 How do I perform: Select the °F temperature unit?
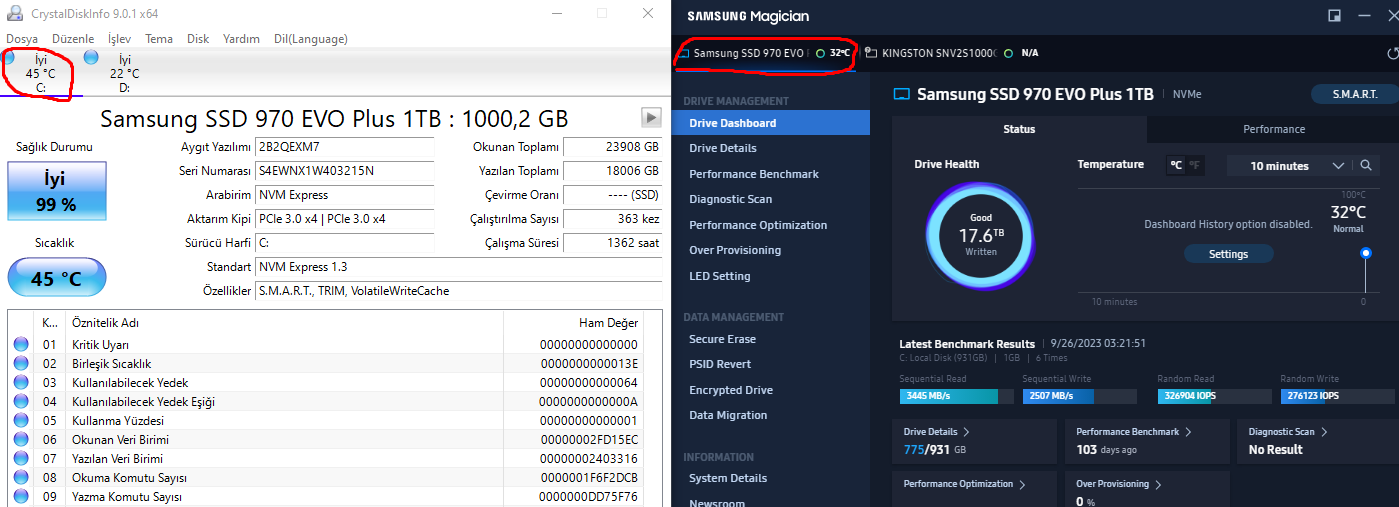pos(1194,166)
